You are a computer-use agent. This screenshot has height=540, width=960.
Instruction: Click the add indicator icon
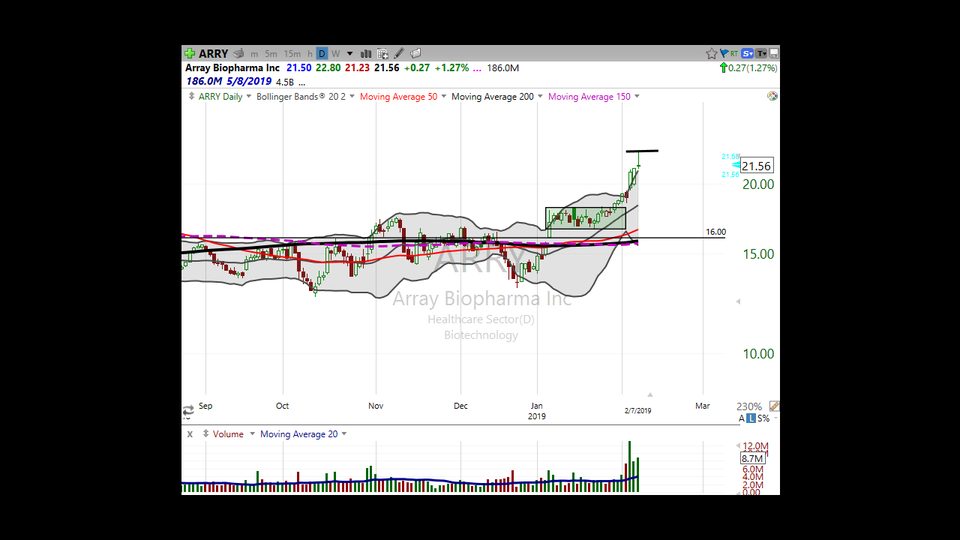[x=383, y=54]
